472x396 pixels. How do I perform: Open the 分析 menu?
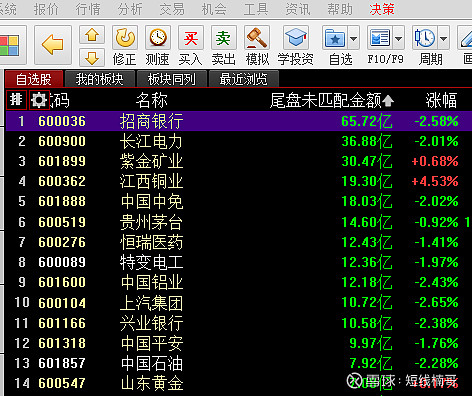point(130,9)
